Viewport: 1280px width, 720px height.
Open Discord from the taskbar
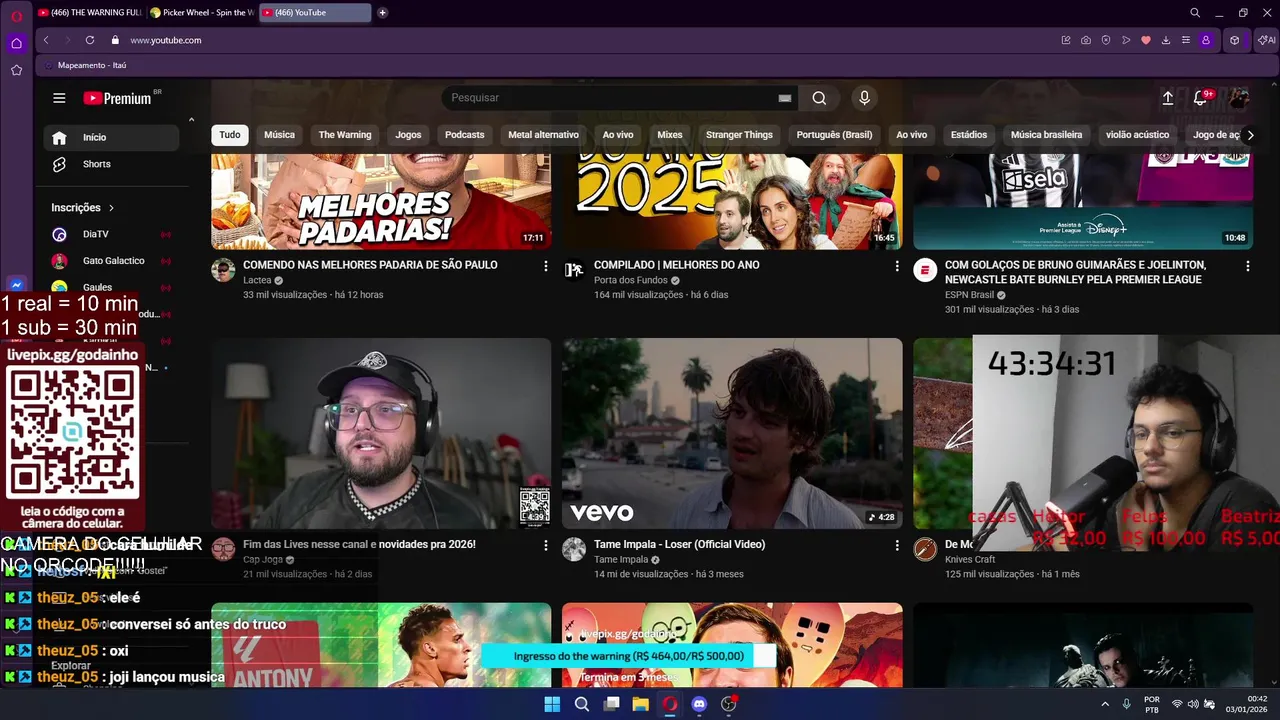pyautogui.click(x=699, y=704)
